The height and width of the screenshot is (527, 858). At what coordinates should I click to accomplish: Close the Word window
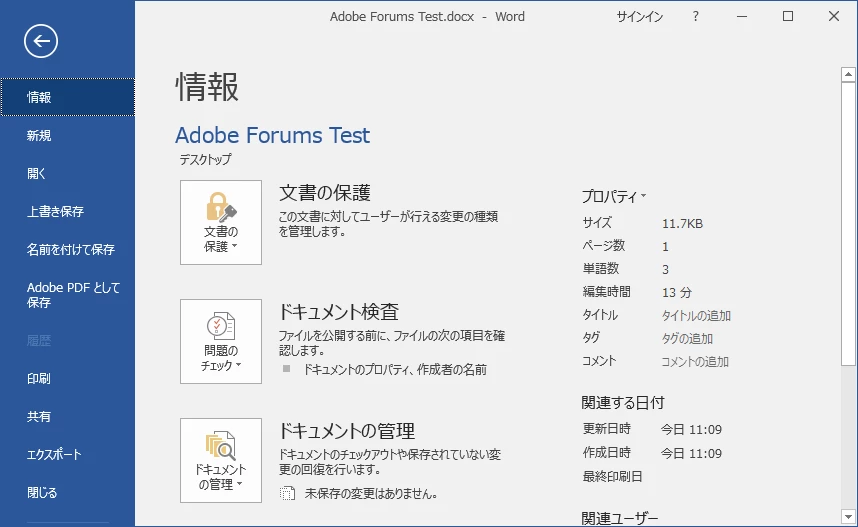834,16
